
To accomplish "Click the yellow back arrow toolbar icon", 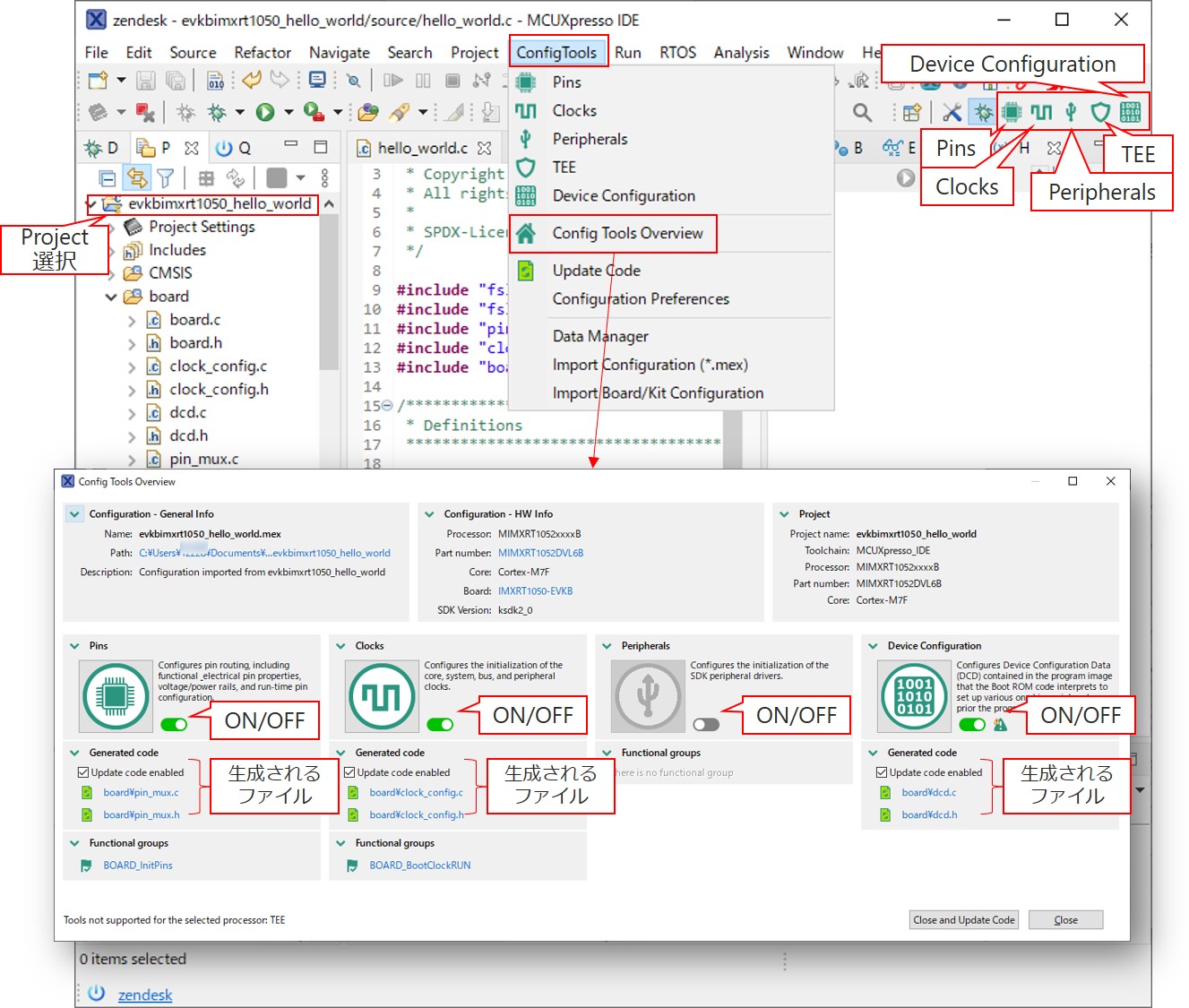I will pyautogui.click(x=252, y=80).
